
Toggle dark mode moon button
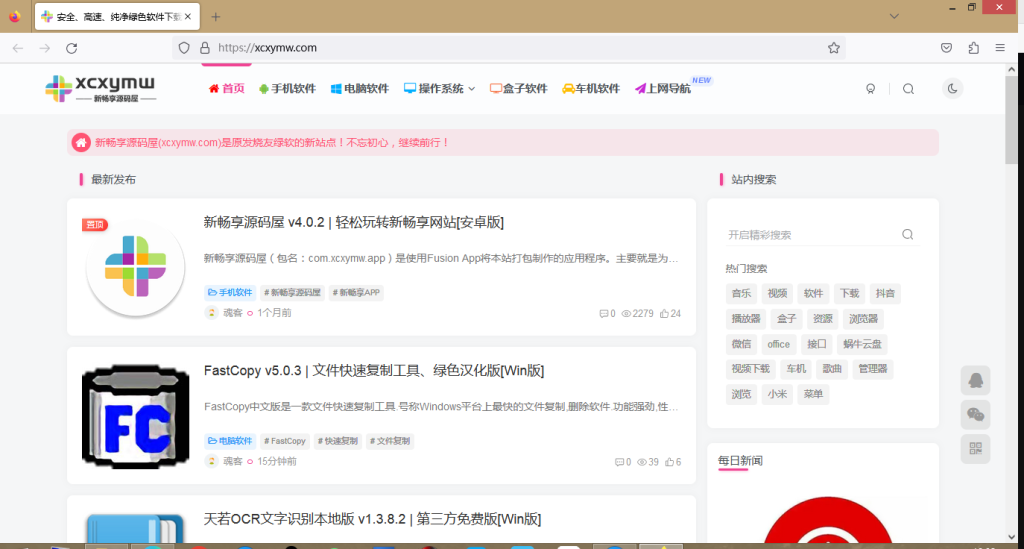952,89
